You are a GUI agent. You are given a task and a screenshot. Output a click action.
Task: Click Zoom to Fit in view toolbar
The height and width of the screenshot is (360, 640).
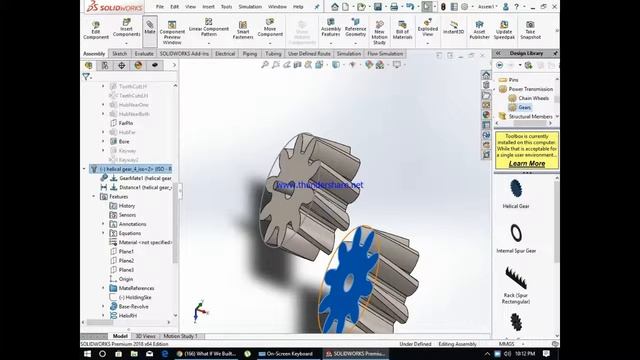[265, 64]
